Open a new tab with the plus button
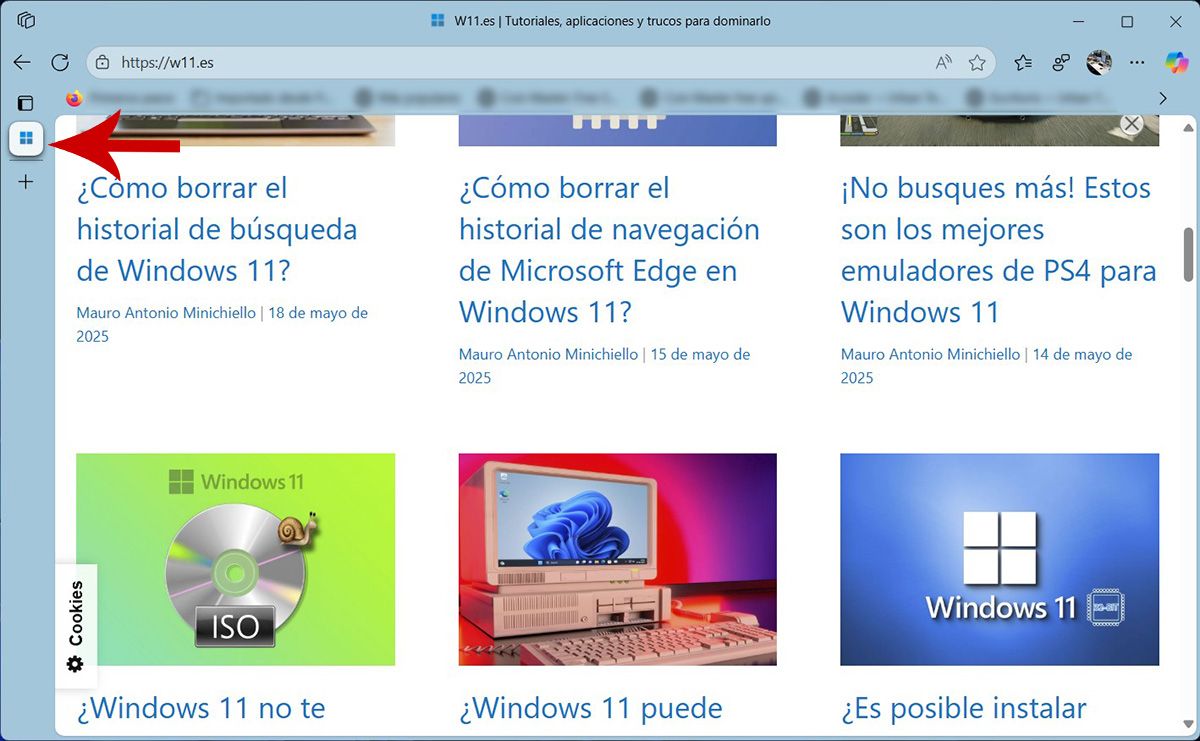Screen dimensions: 1200x741 [26, 181]
